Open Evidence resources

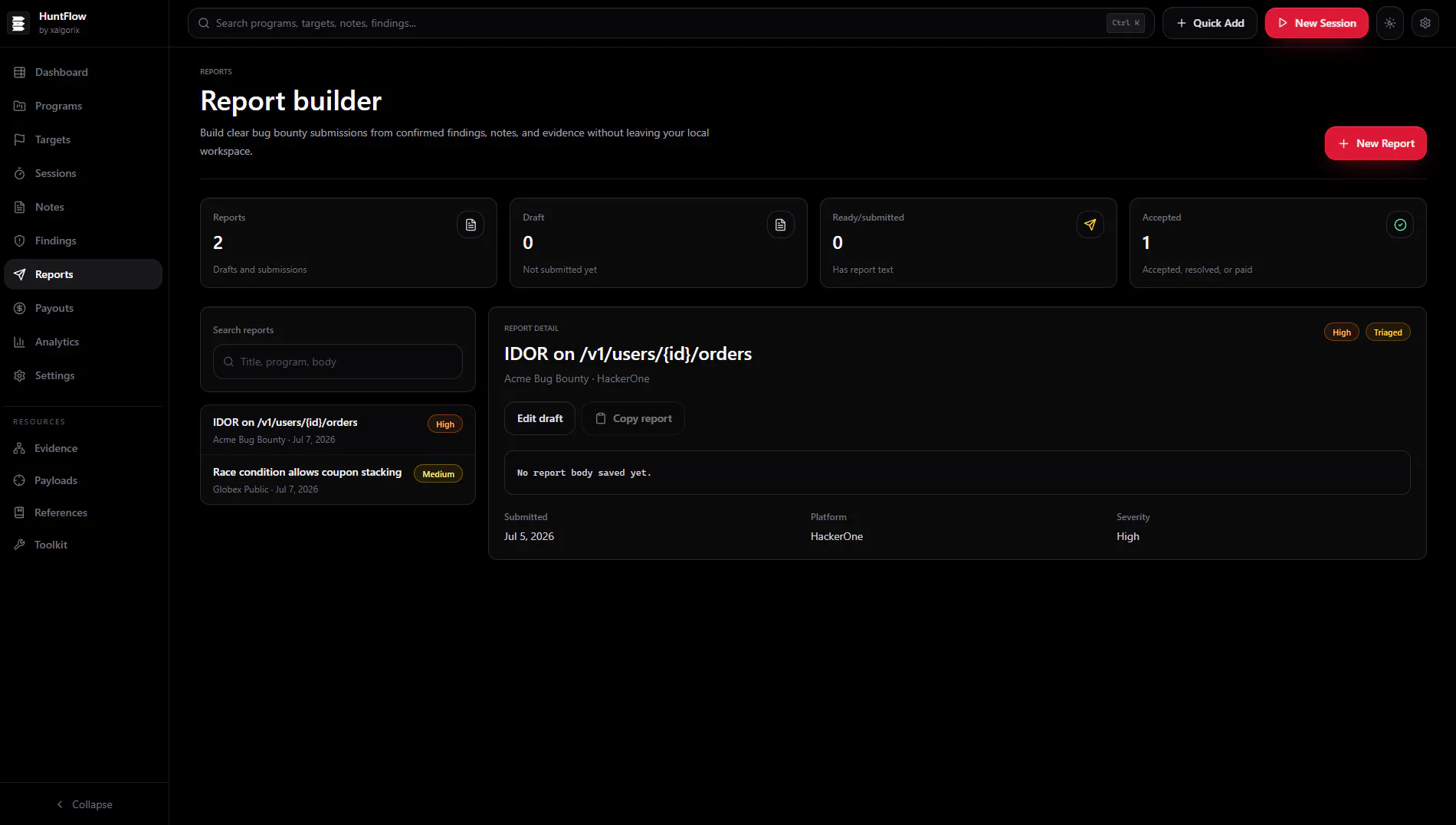tap(83, 448)
